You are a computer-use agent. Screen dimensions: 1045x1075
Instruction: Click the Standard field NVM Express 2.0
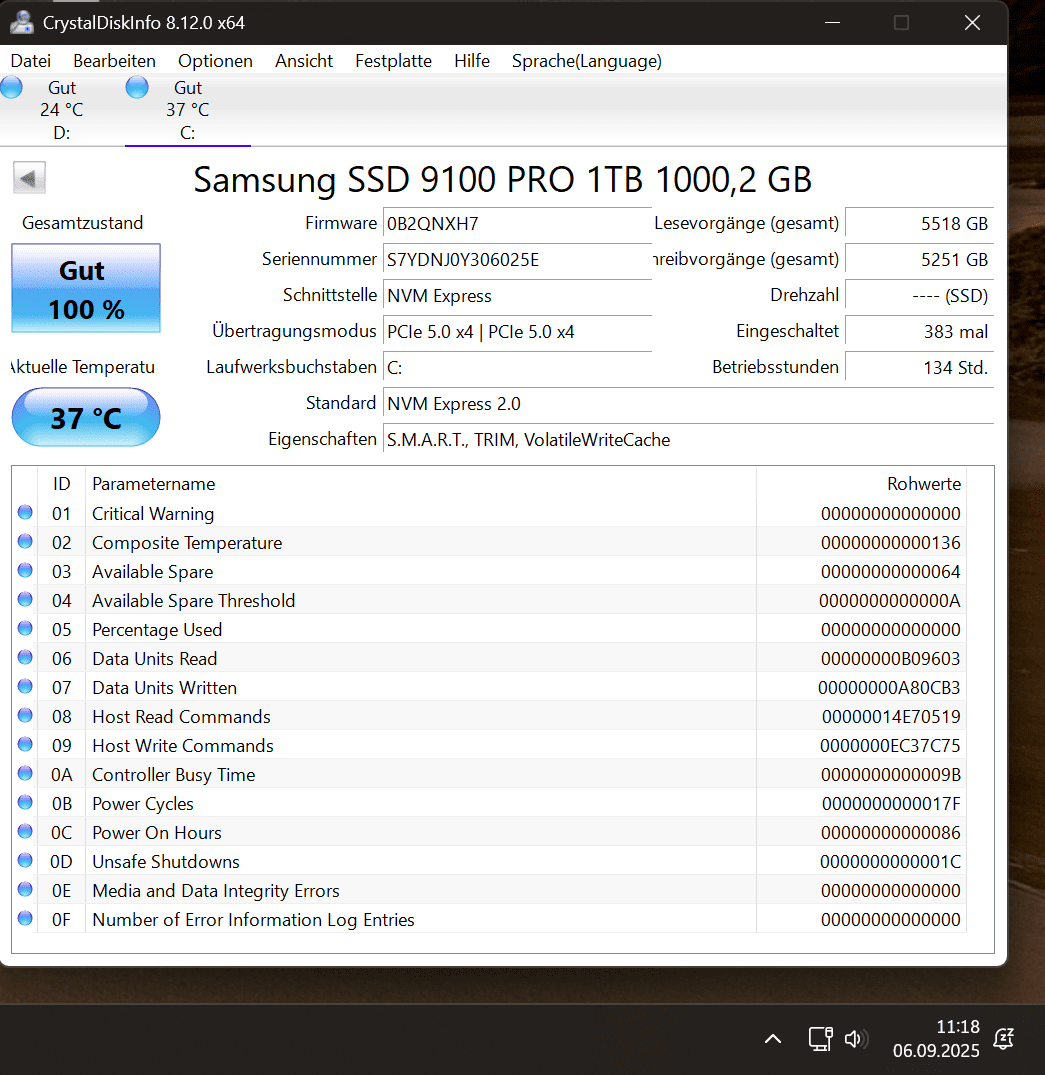[688, 404]
